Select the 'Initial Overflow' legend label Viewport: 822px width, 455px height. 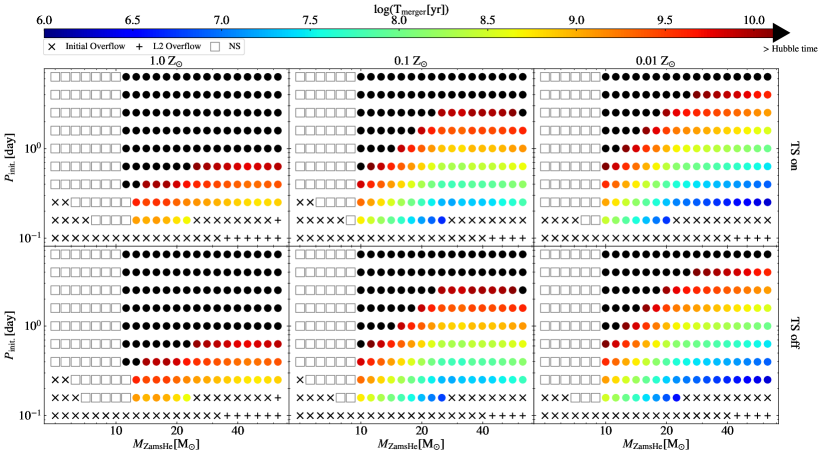pos(95,46)
